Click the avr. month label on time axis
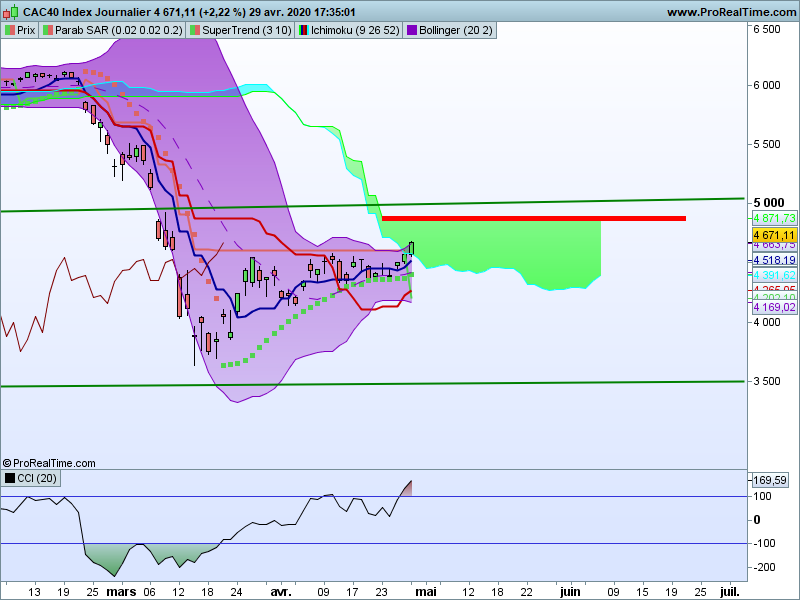800x600 pixels. tap(281, 592)
